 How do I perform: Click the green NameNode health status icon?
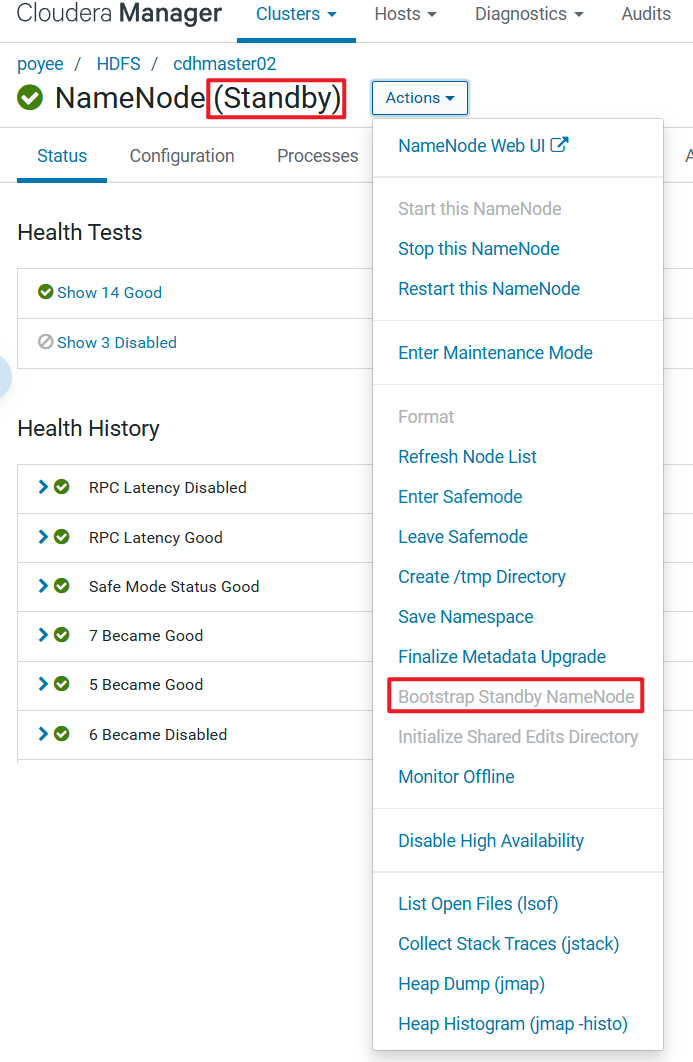tap(30, 98)
